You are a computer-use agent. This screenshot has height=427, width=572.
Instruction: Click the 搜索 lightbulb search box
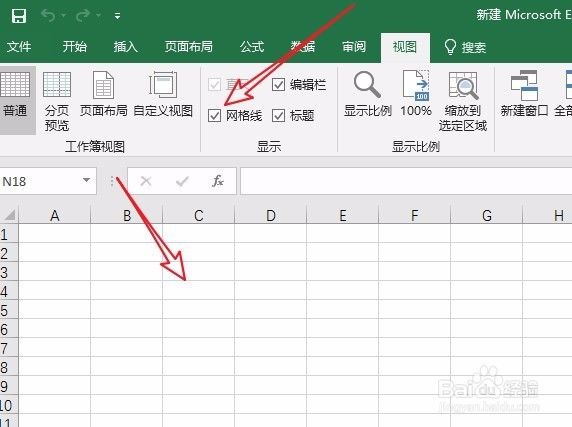(x=465, y=47)
